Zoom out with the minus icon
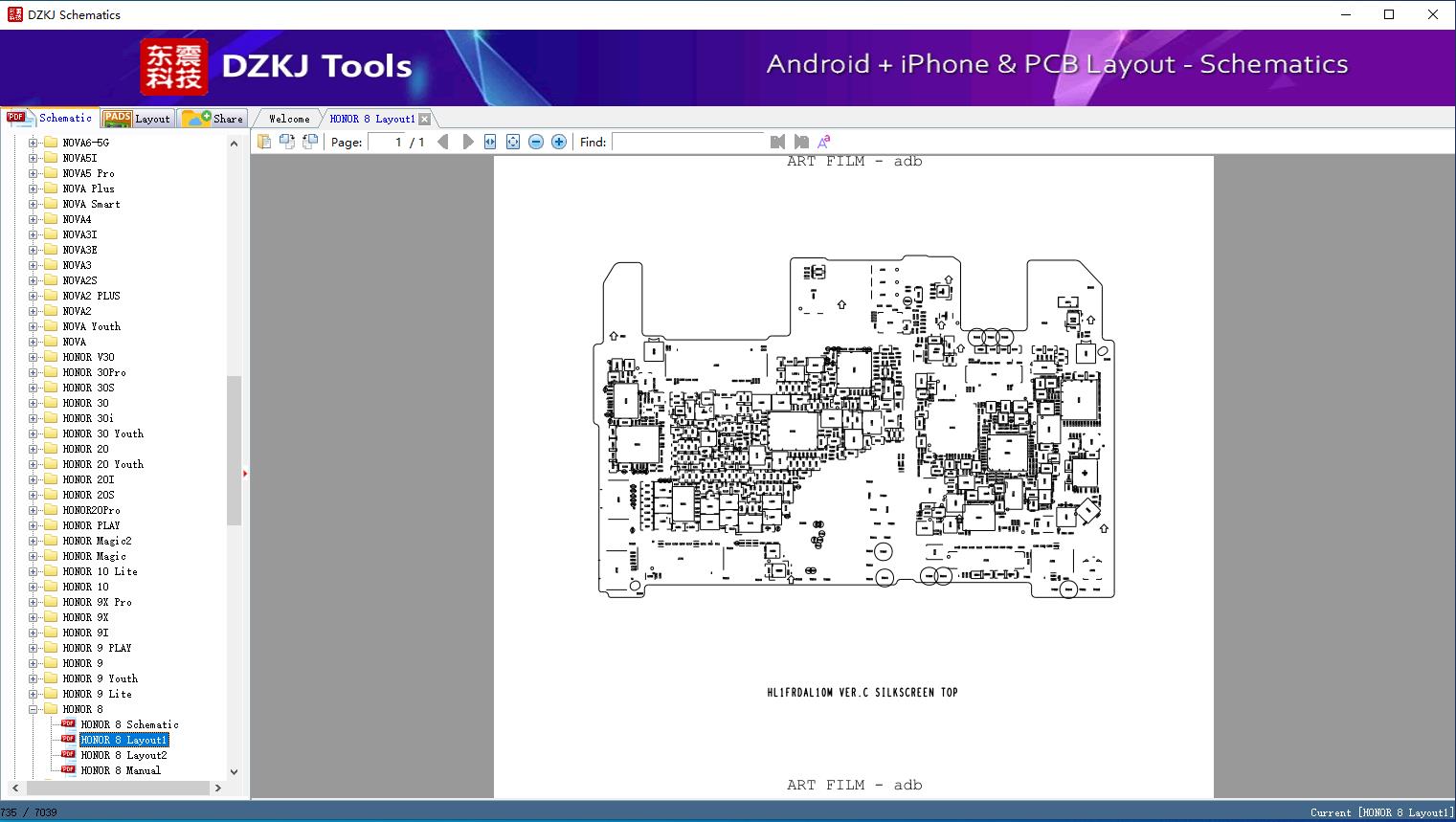 pyautogui.click(x=536, y=142)
